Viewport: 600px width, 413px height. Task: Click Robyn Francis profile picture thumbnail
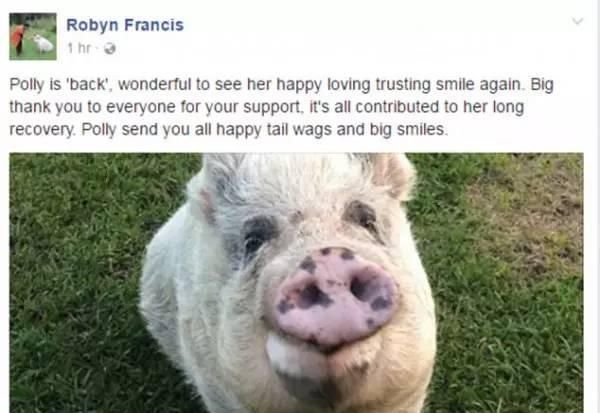click(33, 36)
